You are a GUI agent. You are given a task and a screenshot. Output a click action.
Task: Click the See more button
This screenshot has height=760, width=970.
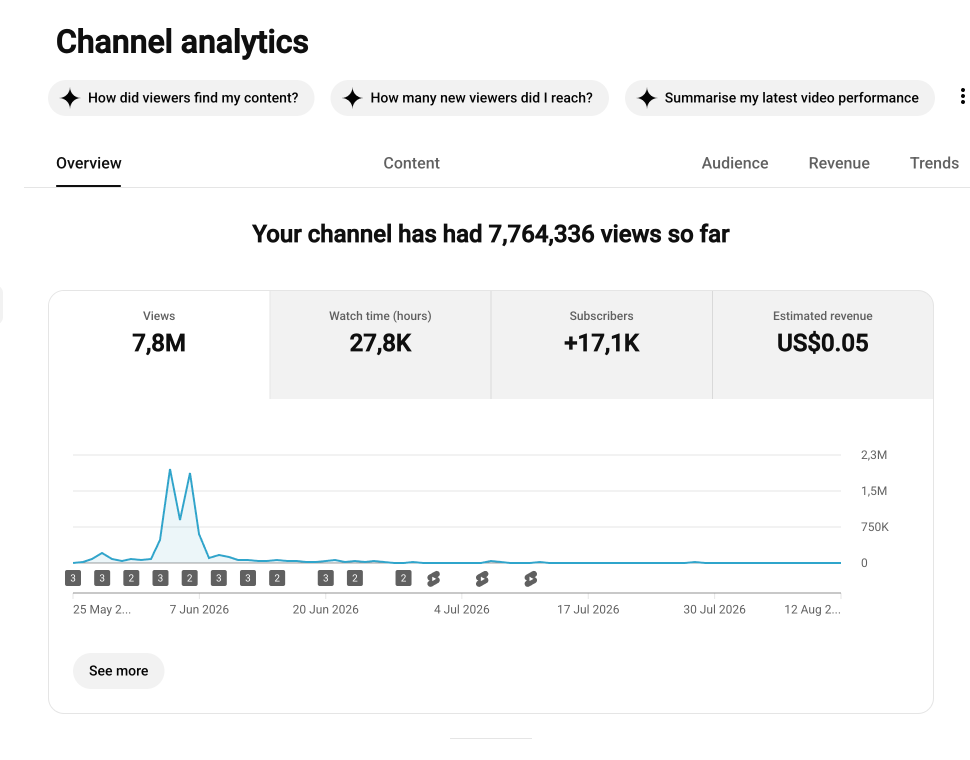click(x=119, y=671)
